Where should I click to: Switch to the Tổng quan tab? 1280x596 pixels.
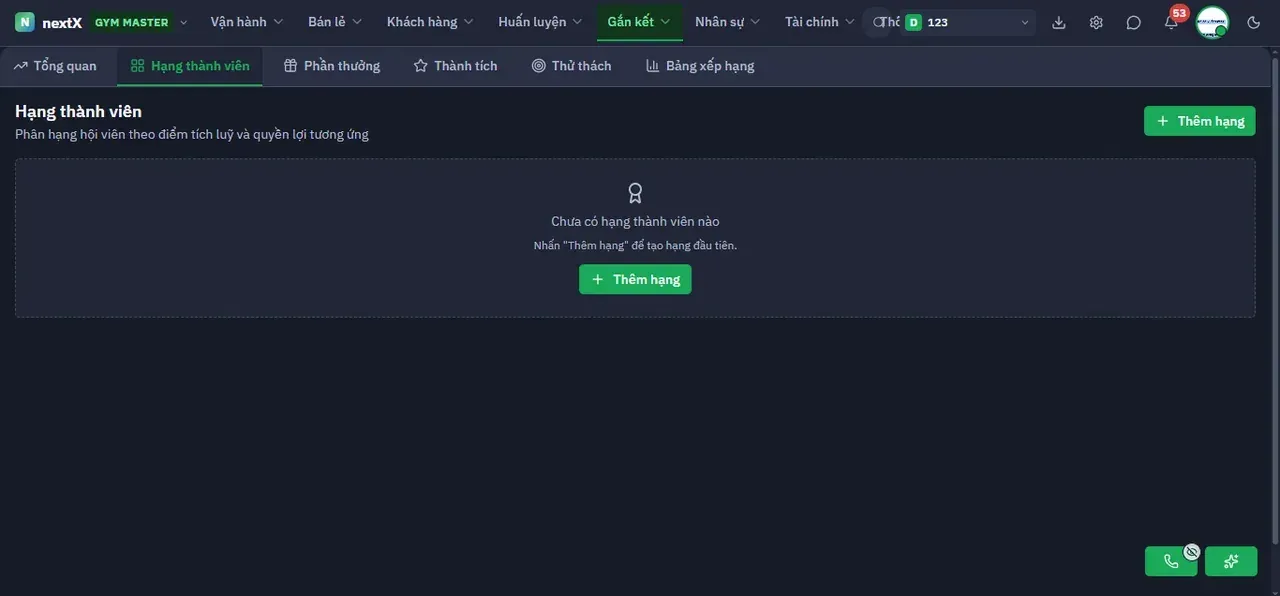56,66
